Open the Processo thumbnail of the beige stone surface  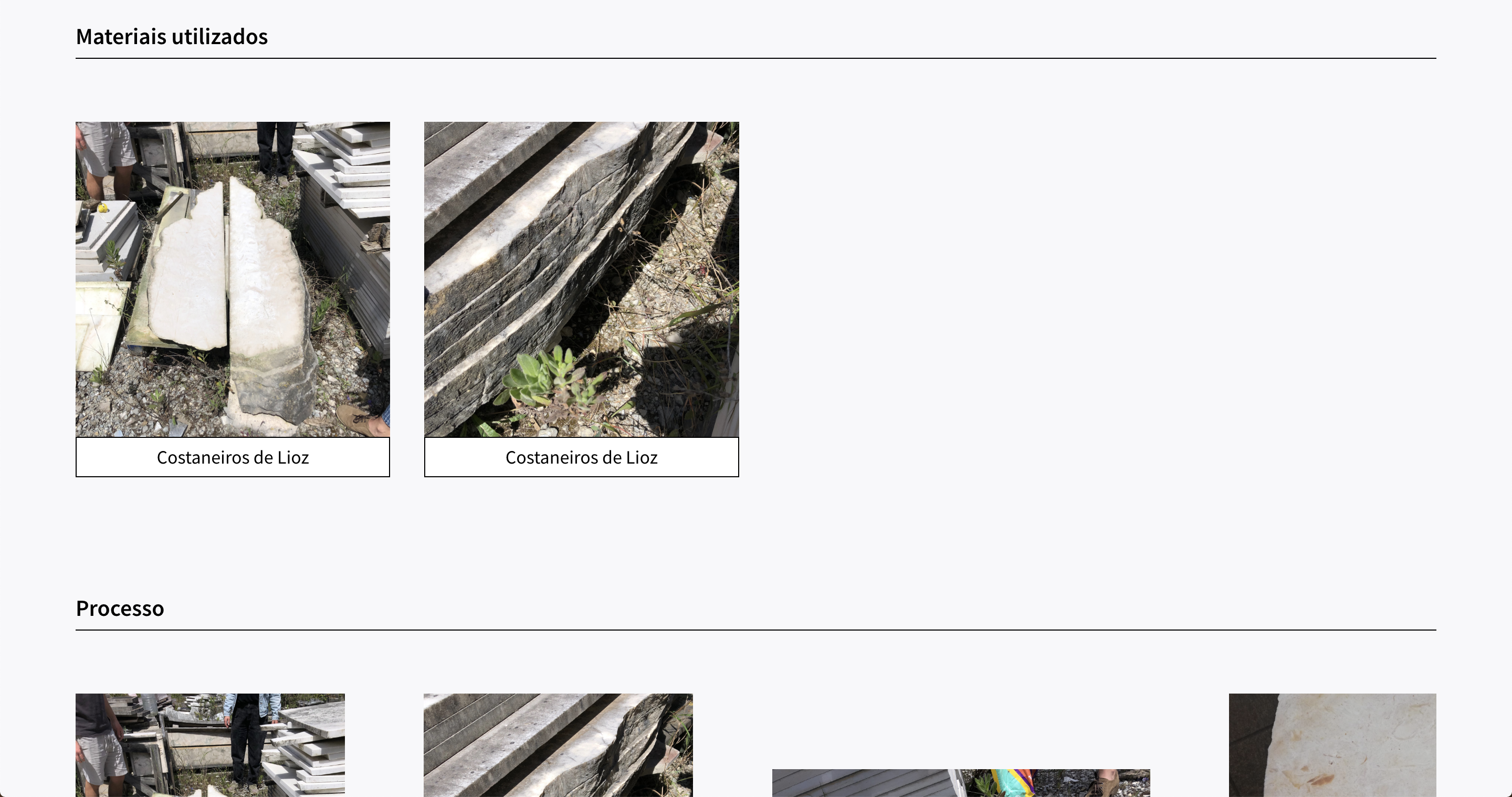click(x=1332, y=746)
